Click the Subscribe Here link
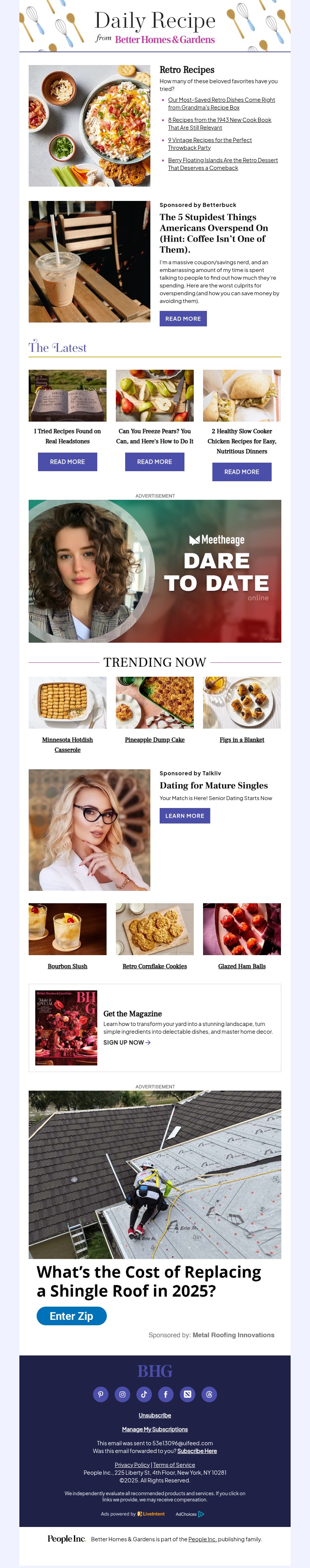 point(197,1451)
